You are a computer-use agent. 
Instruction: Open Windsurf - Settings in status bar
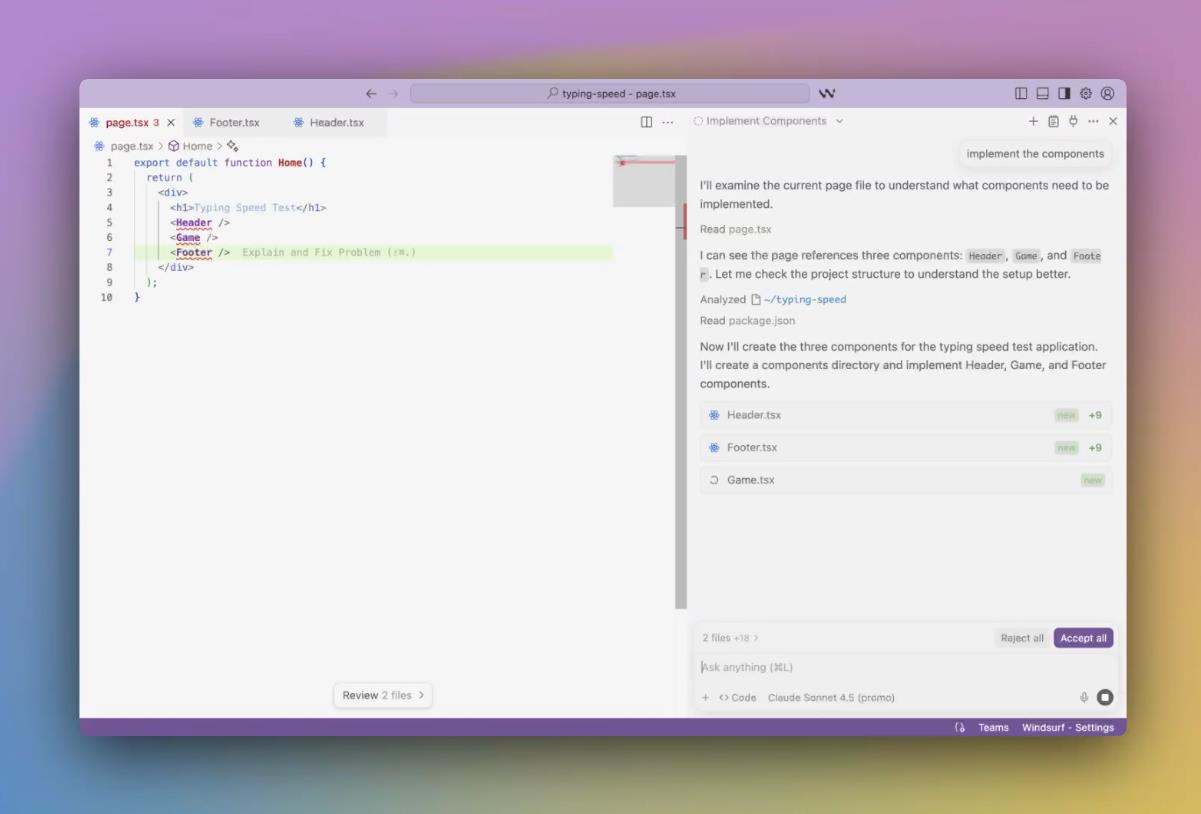pos(1068,727)
